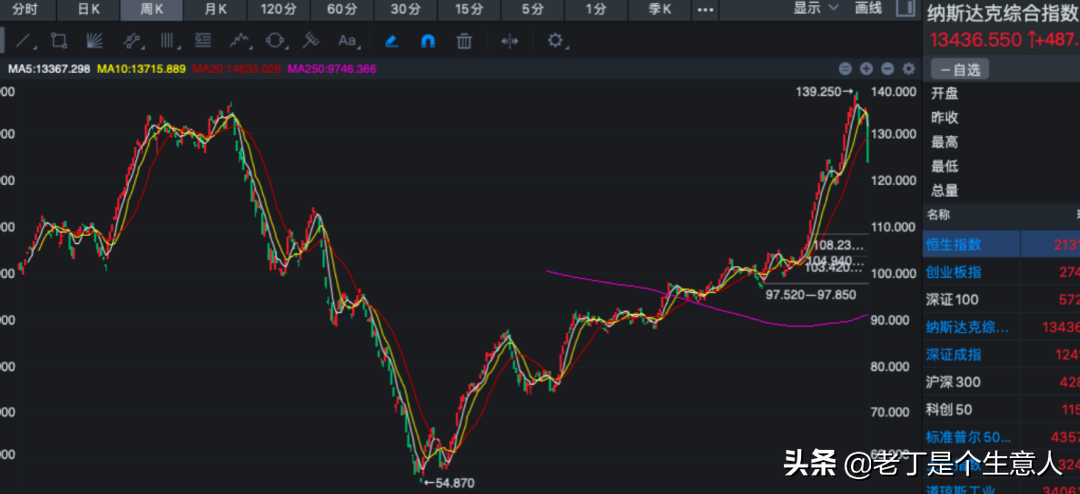Select the rectangle shape drawing tool
1080x494 pixels.
pos(59,41)
